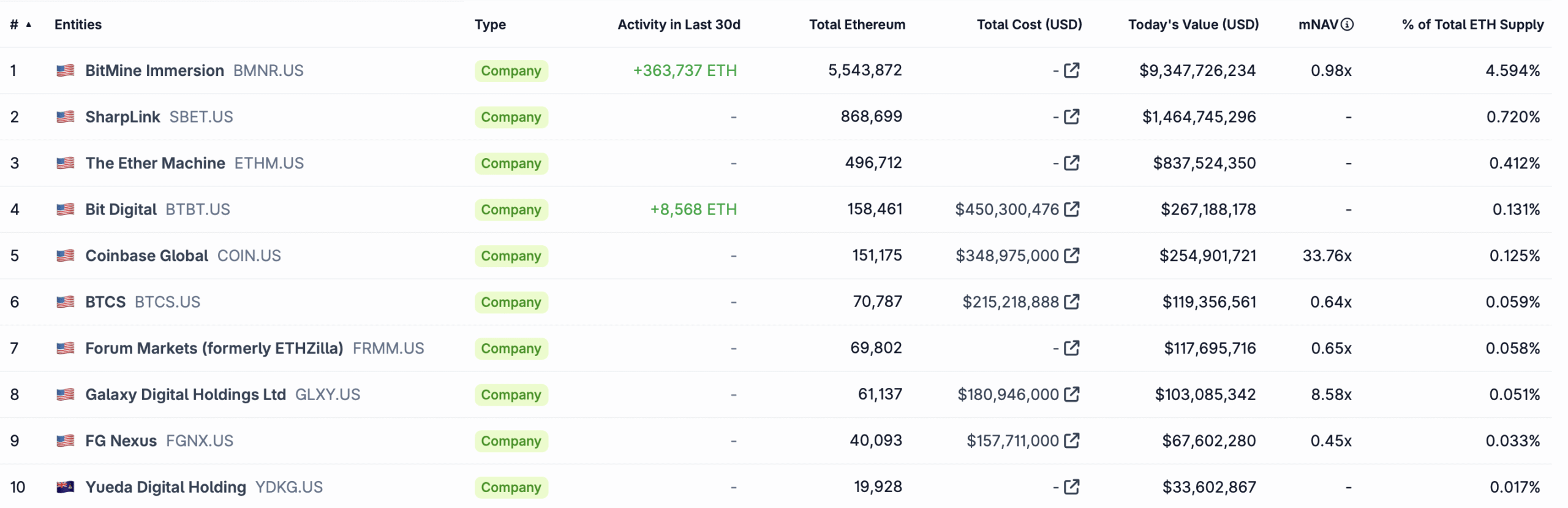Open SharpLink entity link
The height and width of the screenshot is (508, 1568).
[123, 116]
